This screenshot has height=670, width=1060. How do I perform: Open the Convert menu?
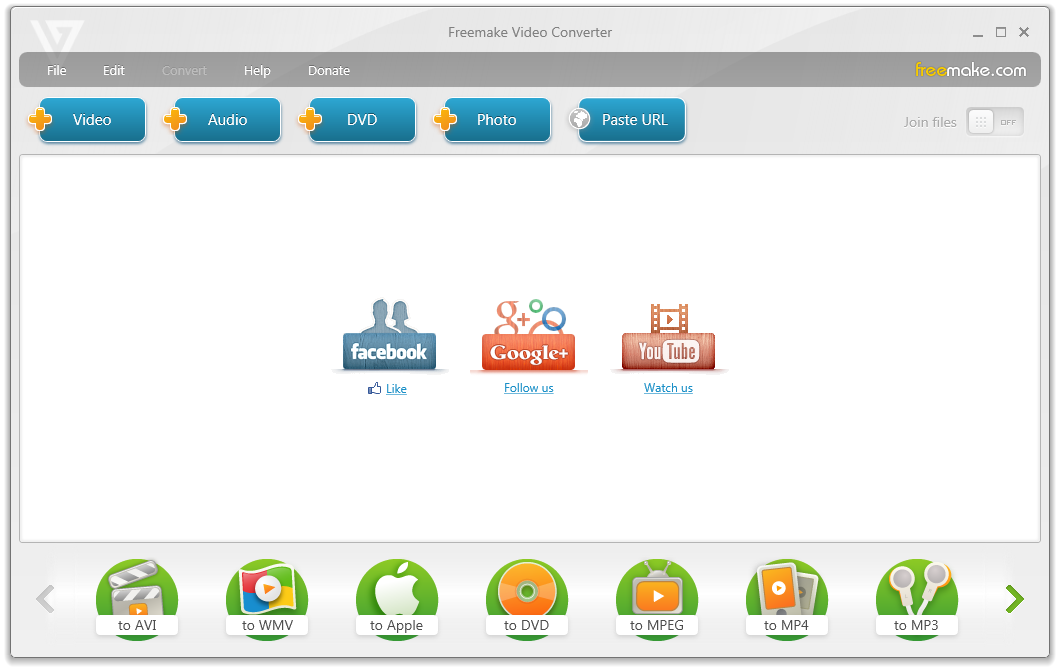coord(184,70)
